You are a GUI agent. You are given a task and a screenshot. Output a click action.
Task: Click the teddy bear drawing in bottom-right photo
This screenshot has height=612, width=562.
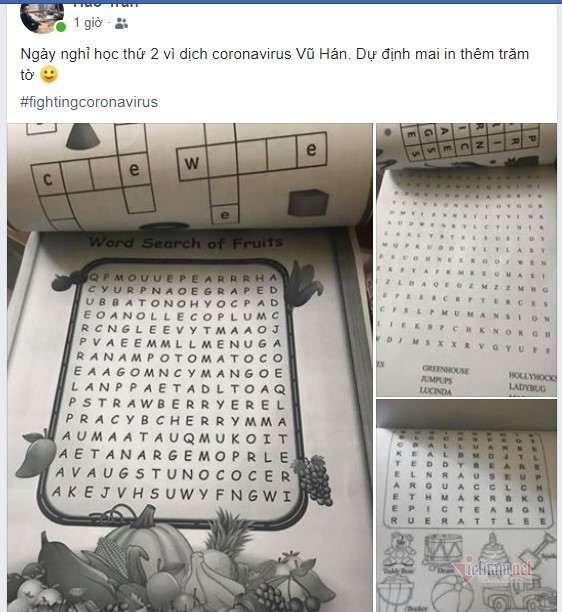pos(400,552)
